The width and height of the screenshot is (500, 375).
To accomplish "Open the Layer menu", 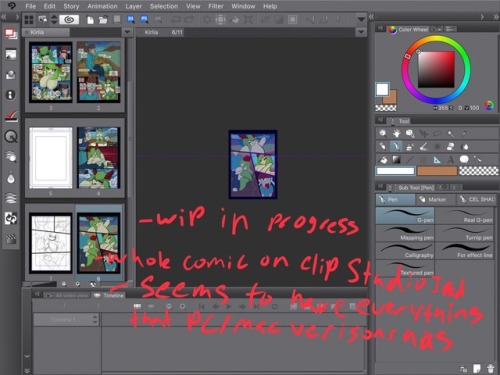I will point(133,6).
